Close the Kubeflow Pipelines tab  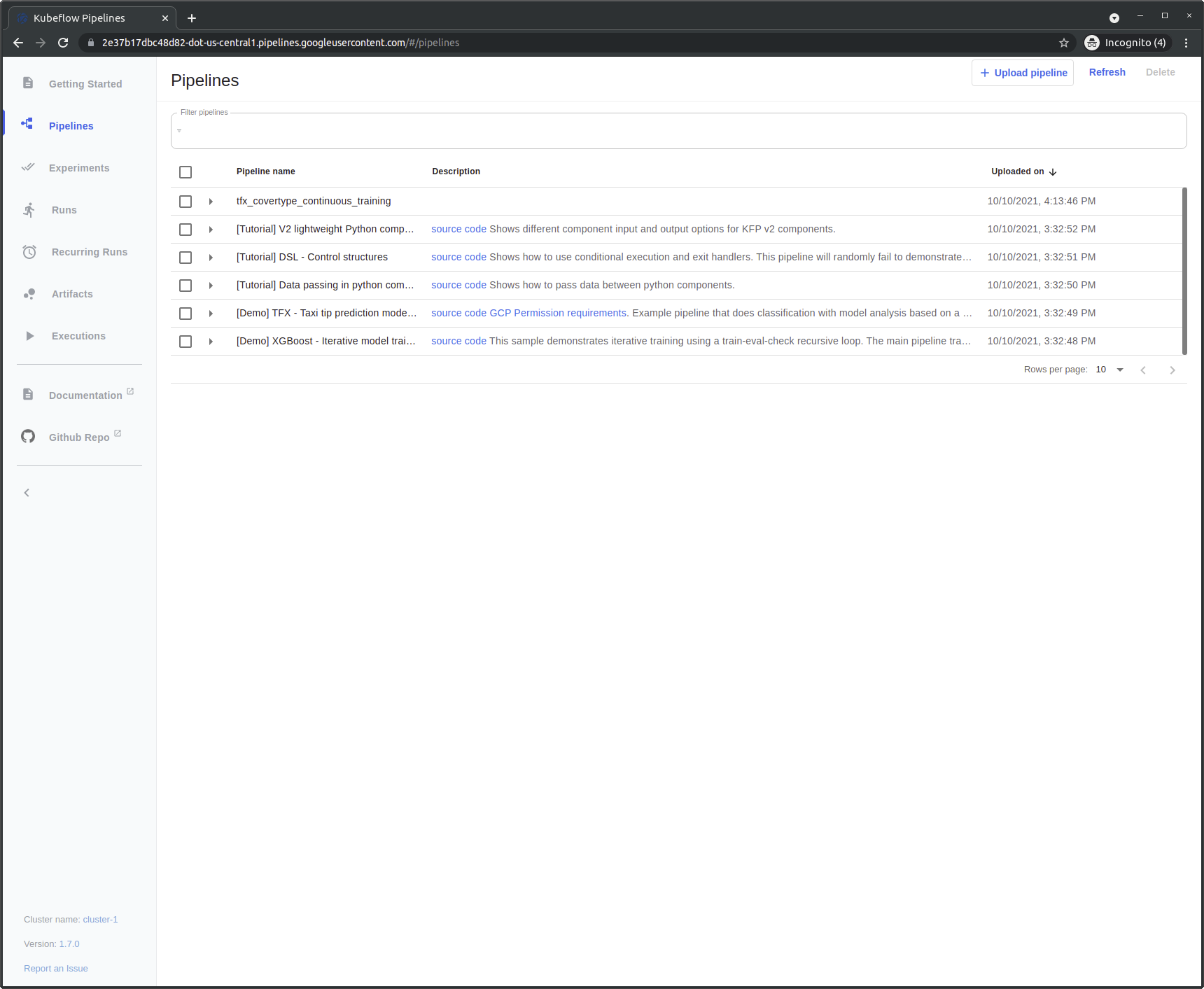click(x=165, y=18)
